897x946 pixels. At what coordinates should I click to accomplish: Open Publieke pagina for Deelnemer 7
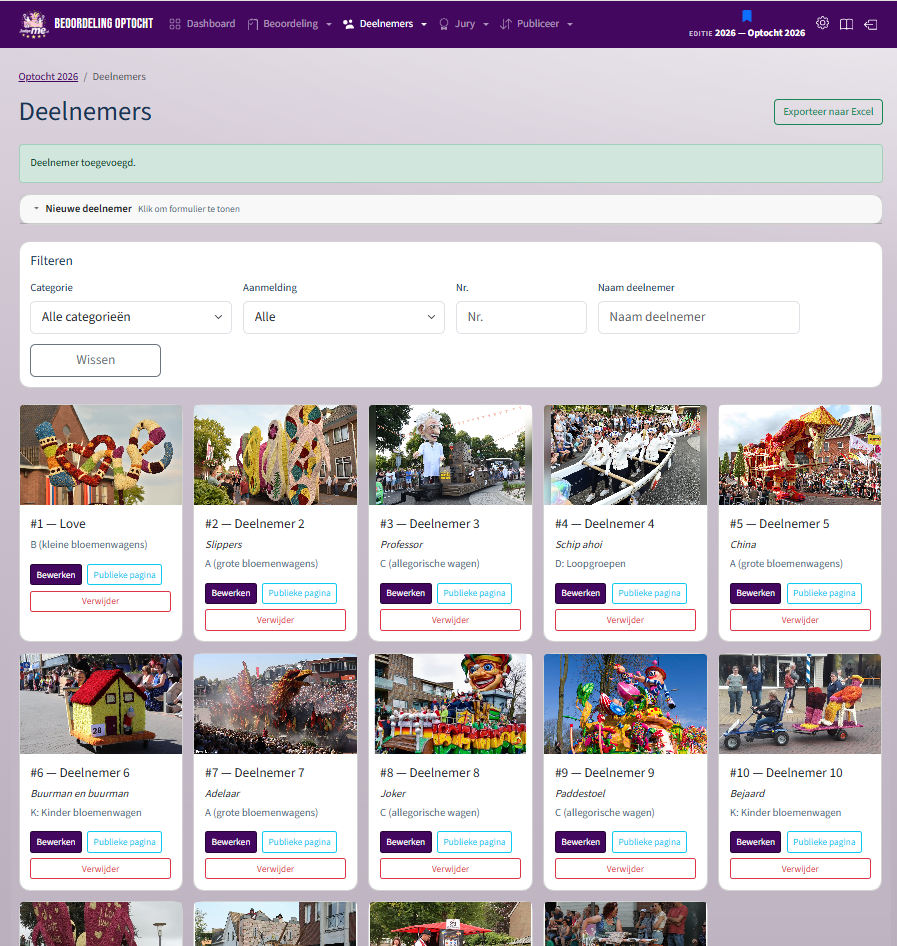(x=299, y=842)
